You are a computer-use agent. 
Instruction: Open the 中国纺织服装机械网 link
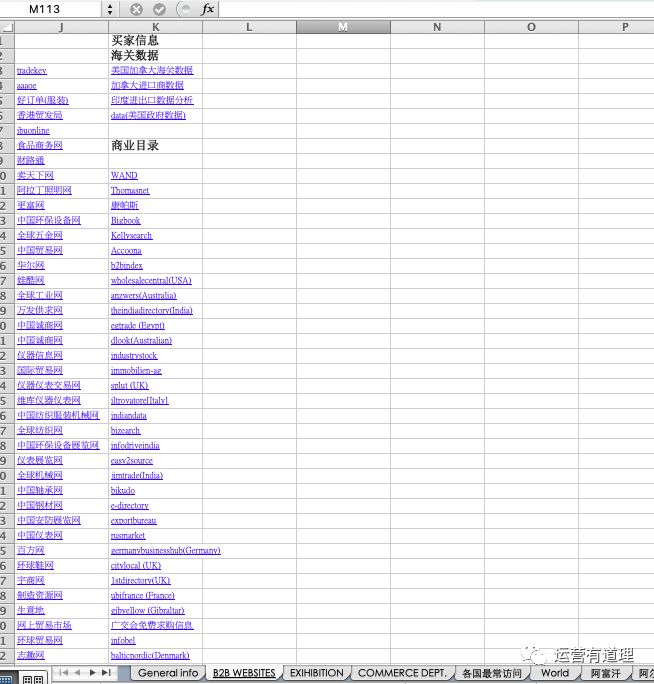pyautogui.click(x=58, y=415)
